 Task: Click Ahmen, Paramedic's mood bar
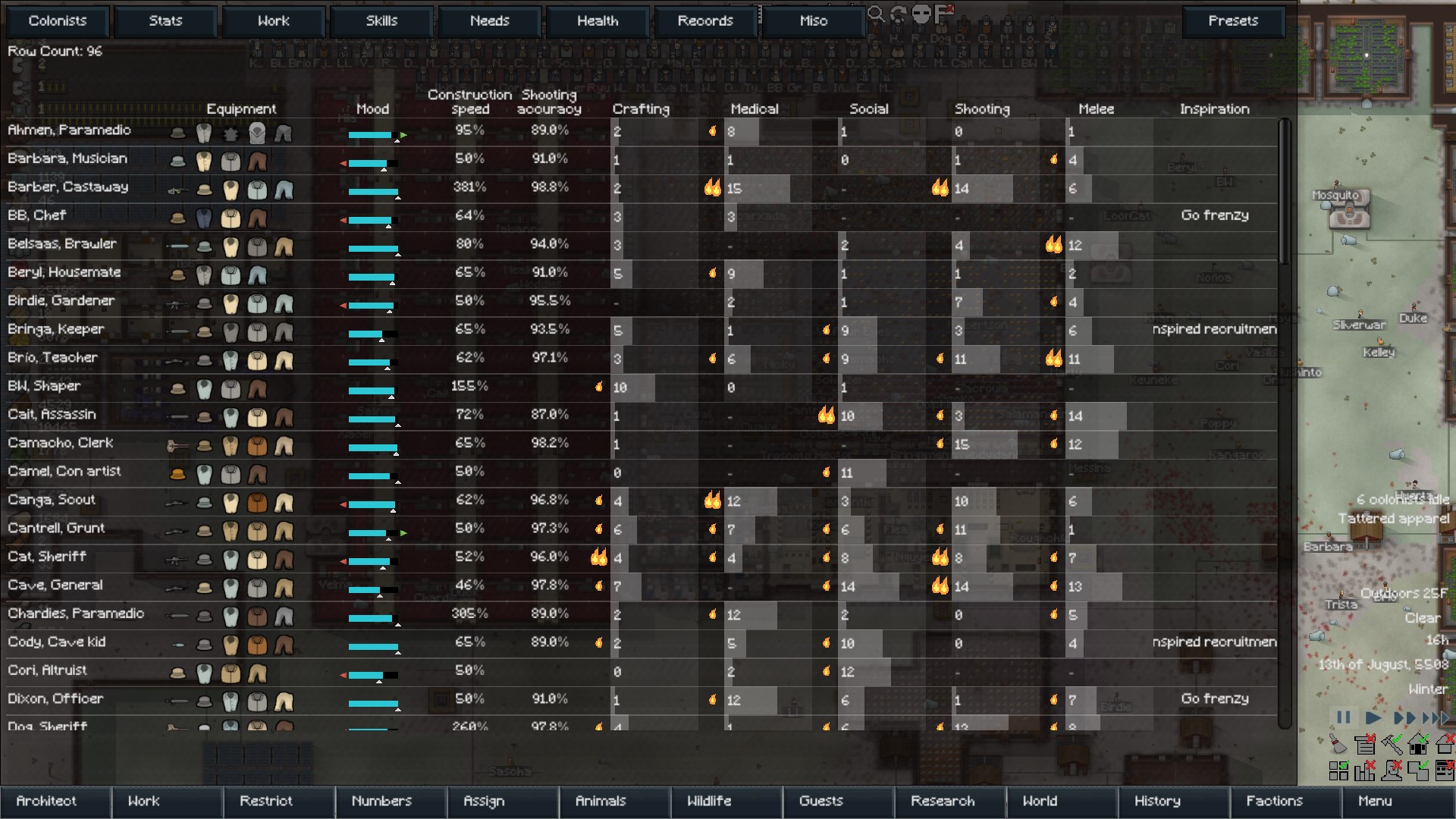point(373,135)
